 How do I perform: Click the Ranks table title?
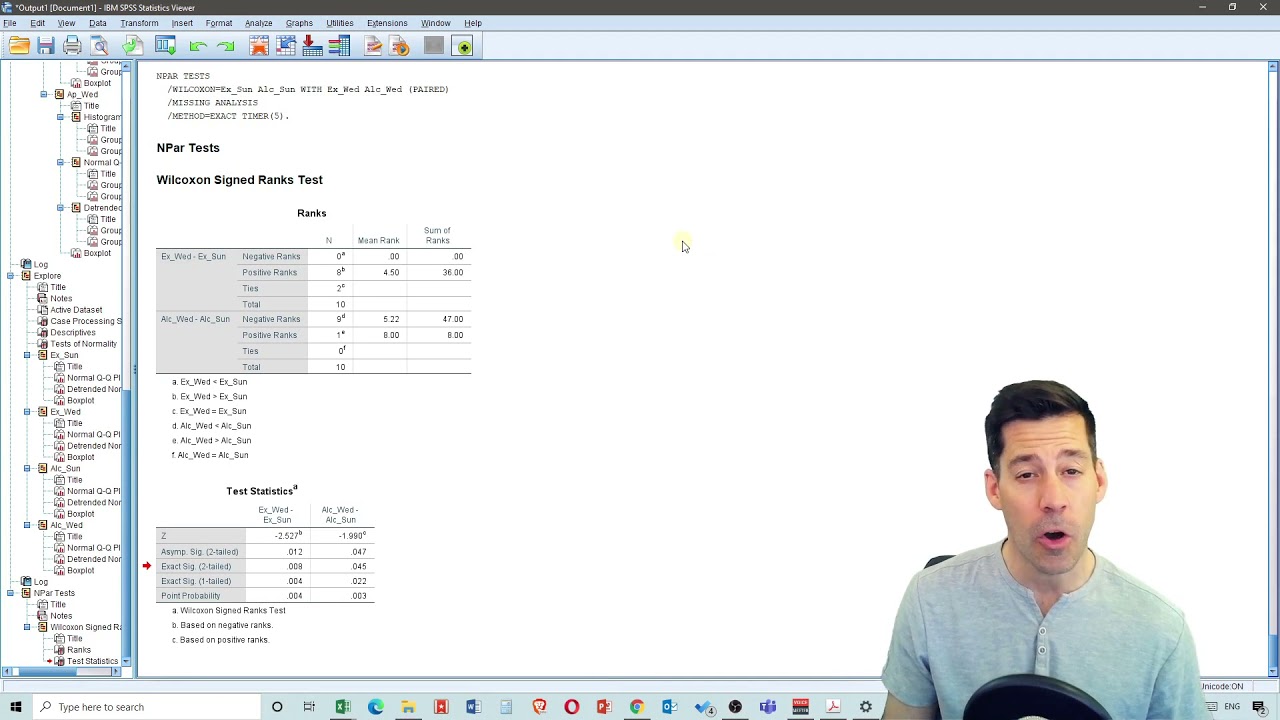[311, 213]
